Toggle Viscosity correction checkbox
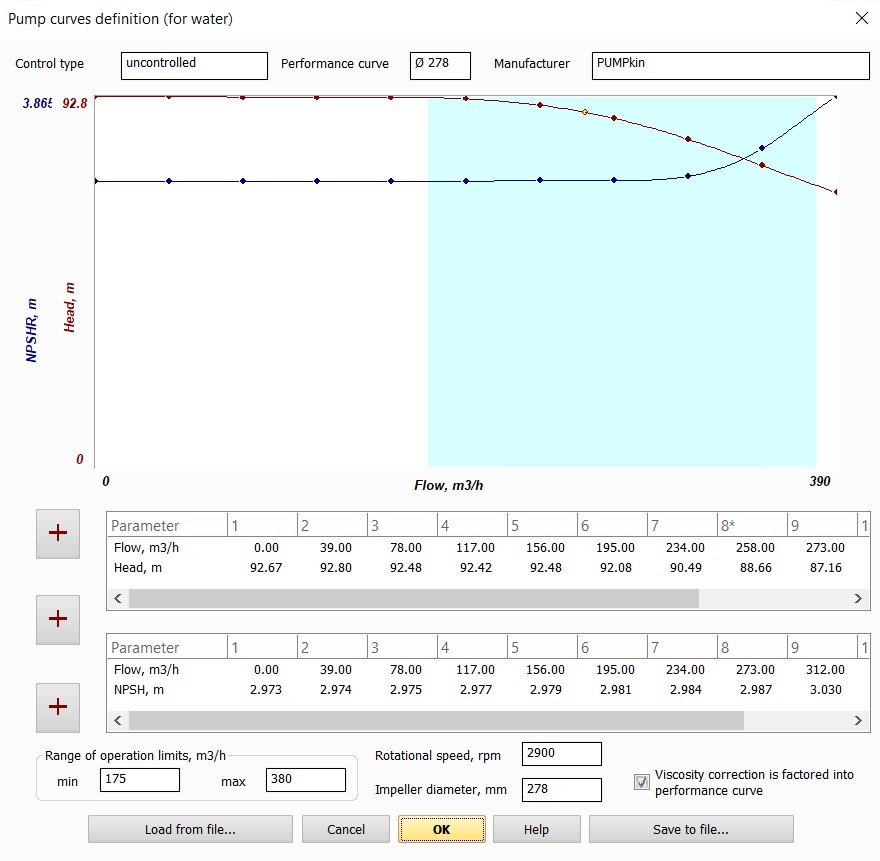Viewport: 880px width, 861px height. coord(642,782)
